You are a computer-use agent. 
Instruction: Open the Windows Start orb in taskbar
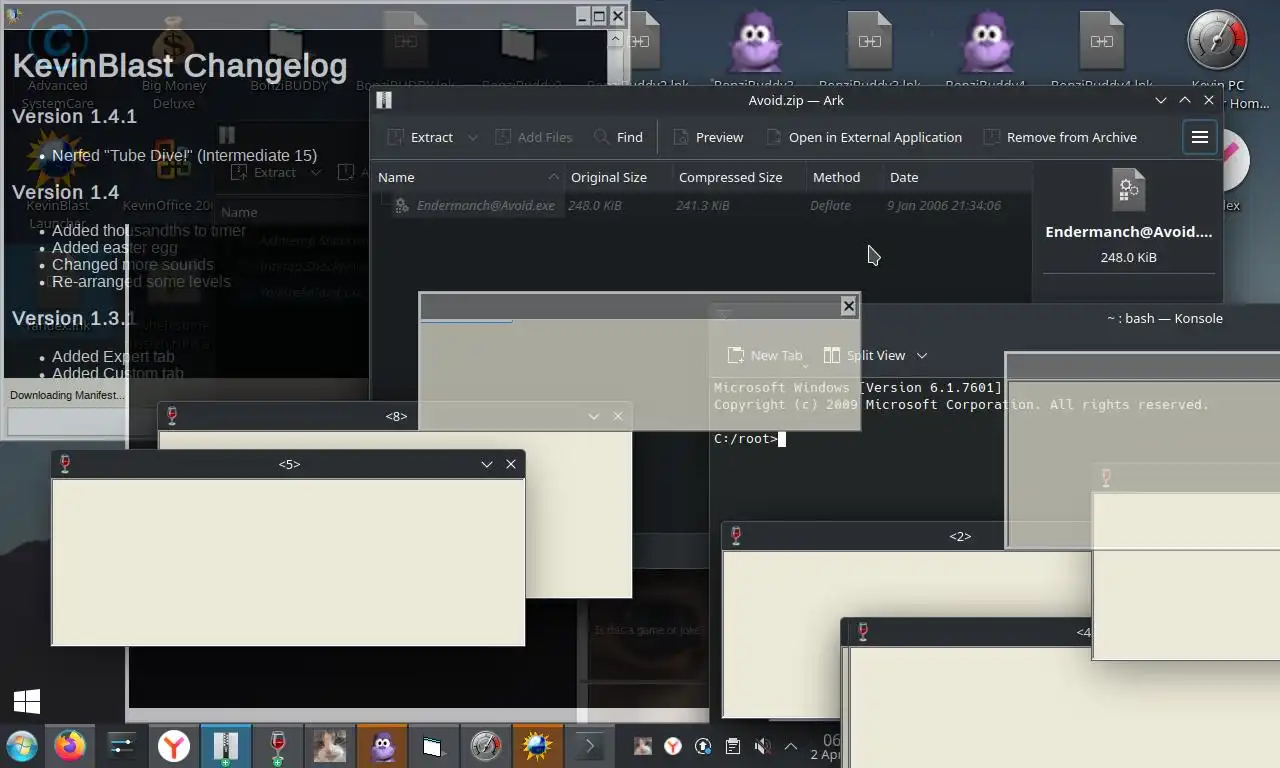tap(22, 746)
